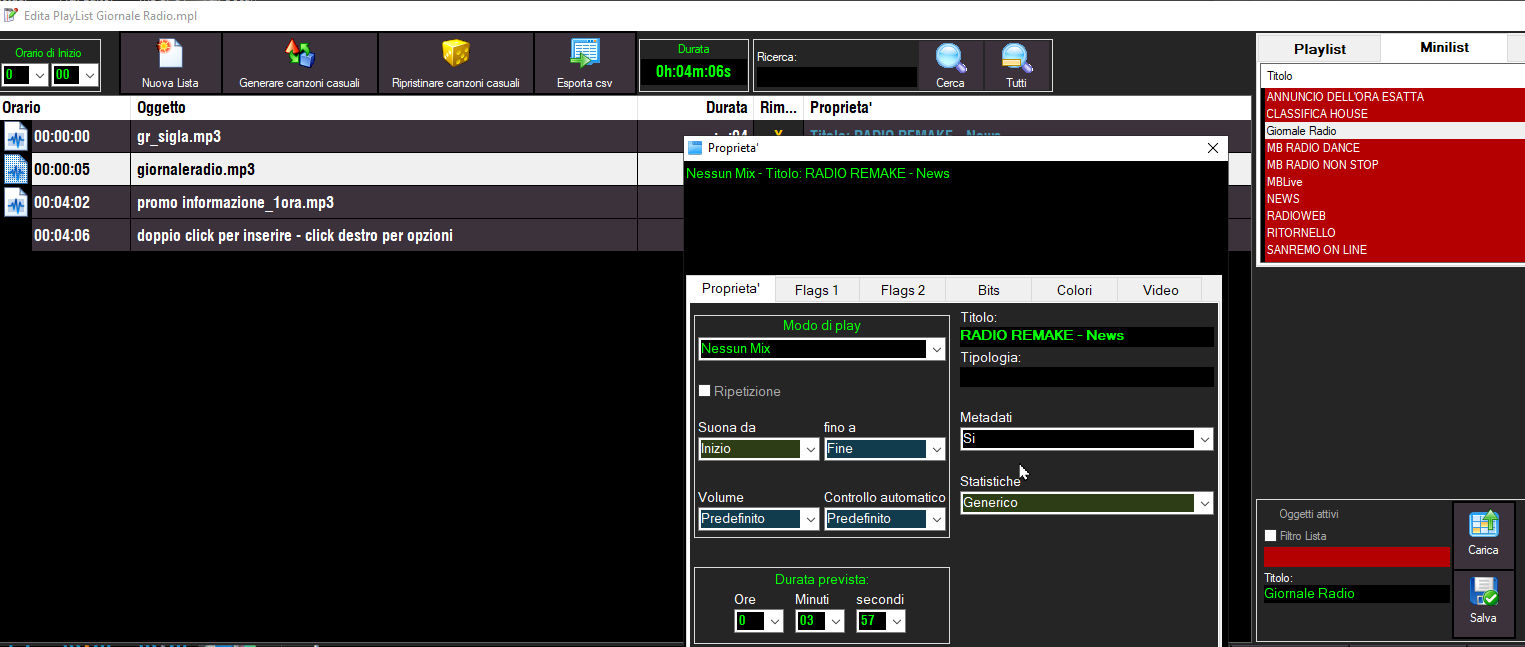The image size is (1525, 647).
Task: Click the Cerca magnifier icon
Action: click(950, 58)
